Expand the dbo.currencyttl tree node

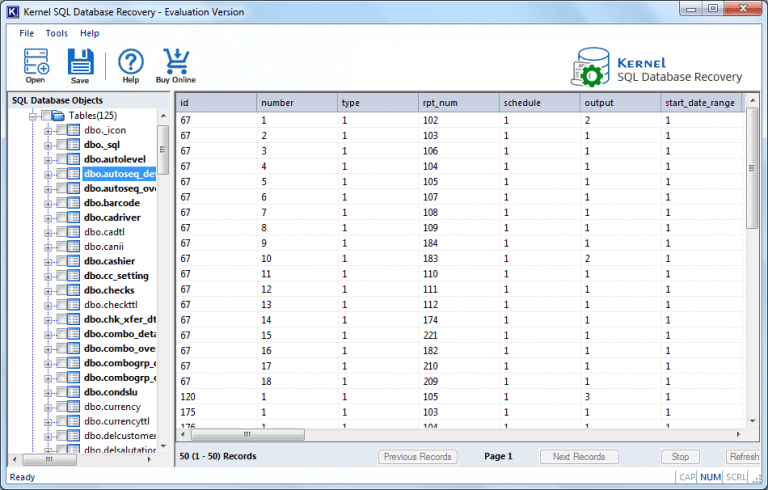[x=48, y=422]
